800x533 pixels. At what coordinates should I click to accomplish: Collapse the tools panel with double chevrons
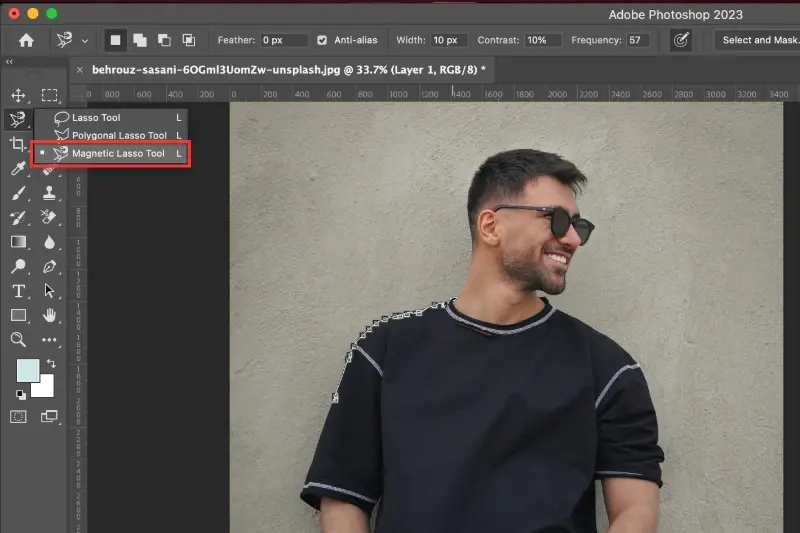coord(9,62)
